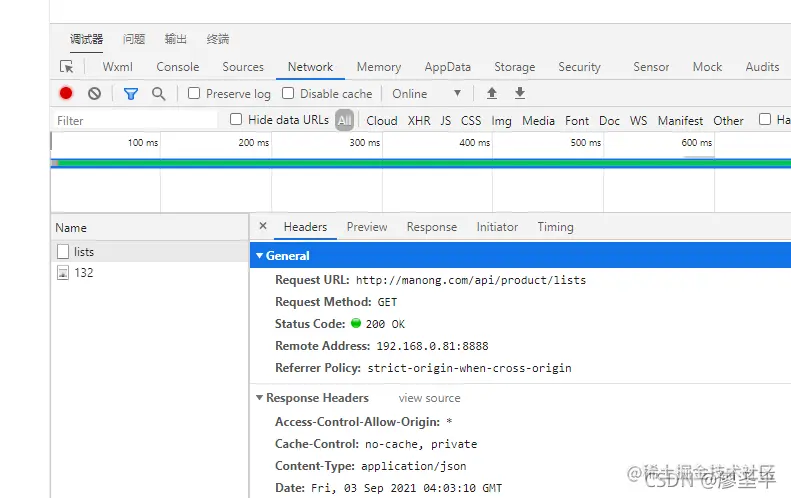
Task: Enable the Preserve log checkbox
Action: point(194,93)
